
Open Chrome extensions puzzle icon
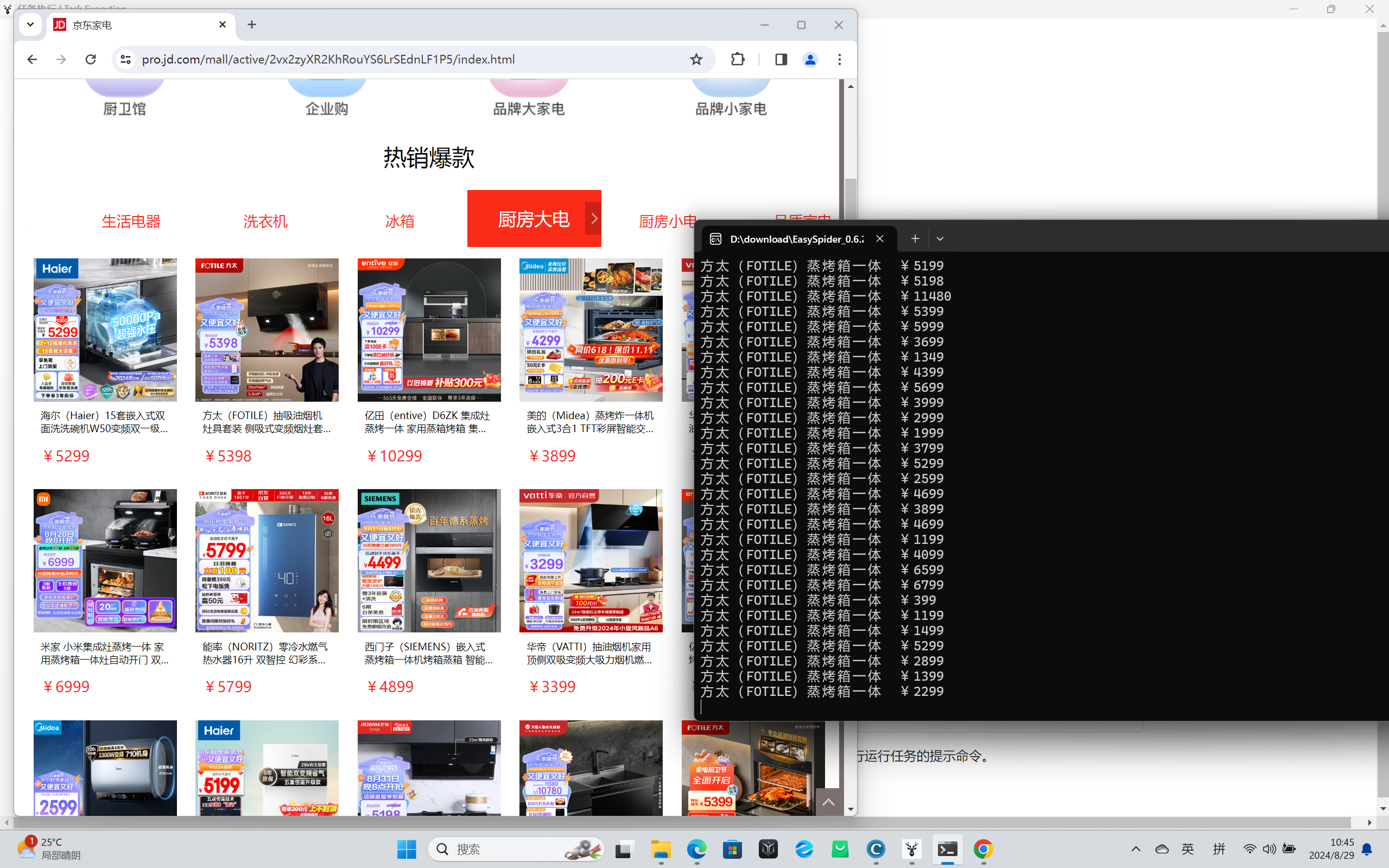click(x=738, y=59)
